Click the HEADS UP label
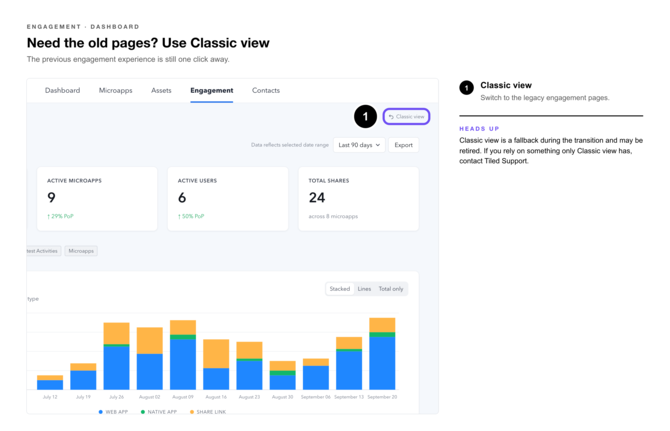This screenshot has height=431, width=670. pyautogui.click(x=479, y=129)
